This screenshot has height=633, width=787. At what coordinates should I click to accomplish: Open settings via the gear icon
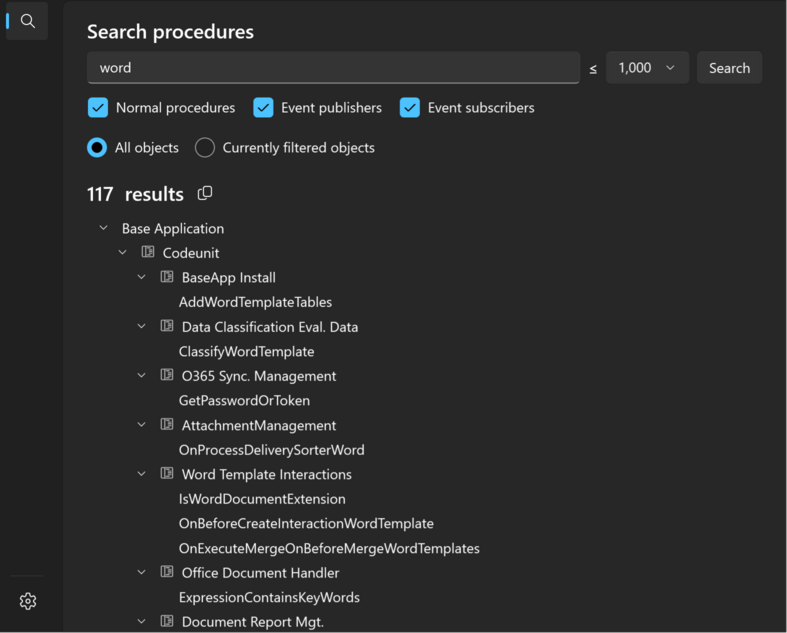[x=28, y=601]
